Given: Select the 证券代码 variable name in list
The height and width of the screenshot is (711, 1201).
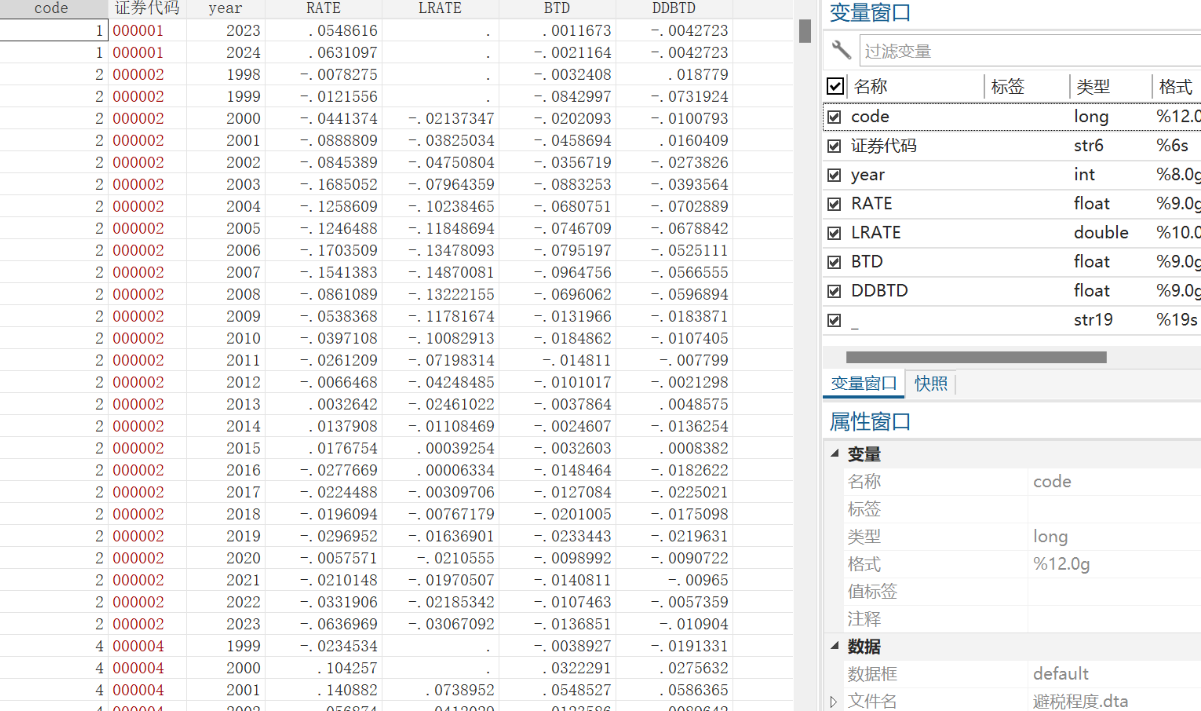Looking at the screenshot, I should pyautogui.click(x=884, y=146).
